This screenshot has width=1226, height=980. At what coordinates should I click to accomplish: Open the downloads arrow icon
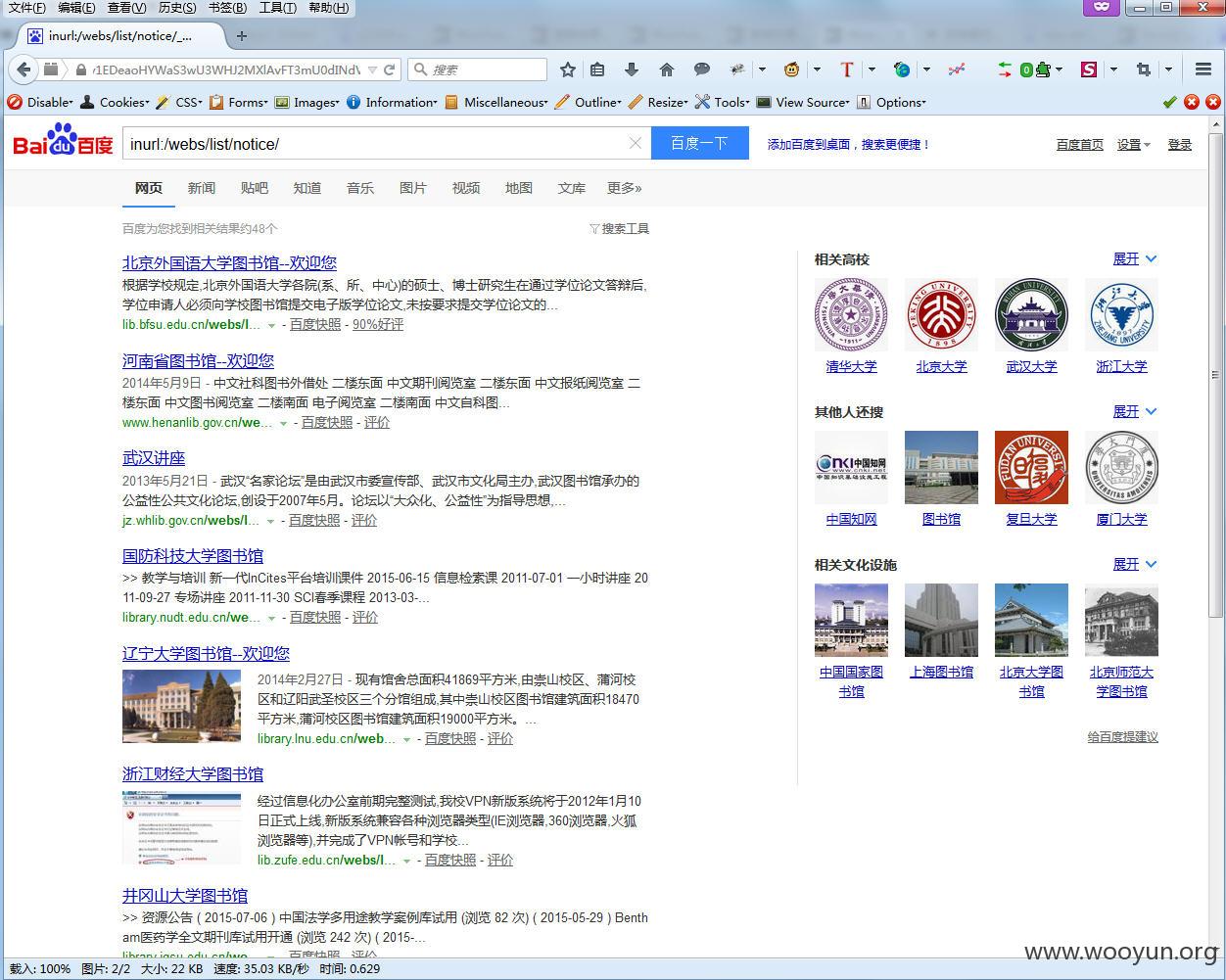pos(632,70)
